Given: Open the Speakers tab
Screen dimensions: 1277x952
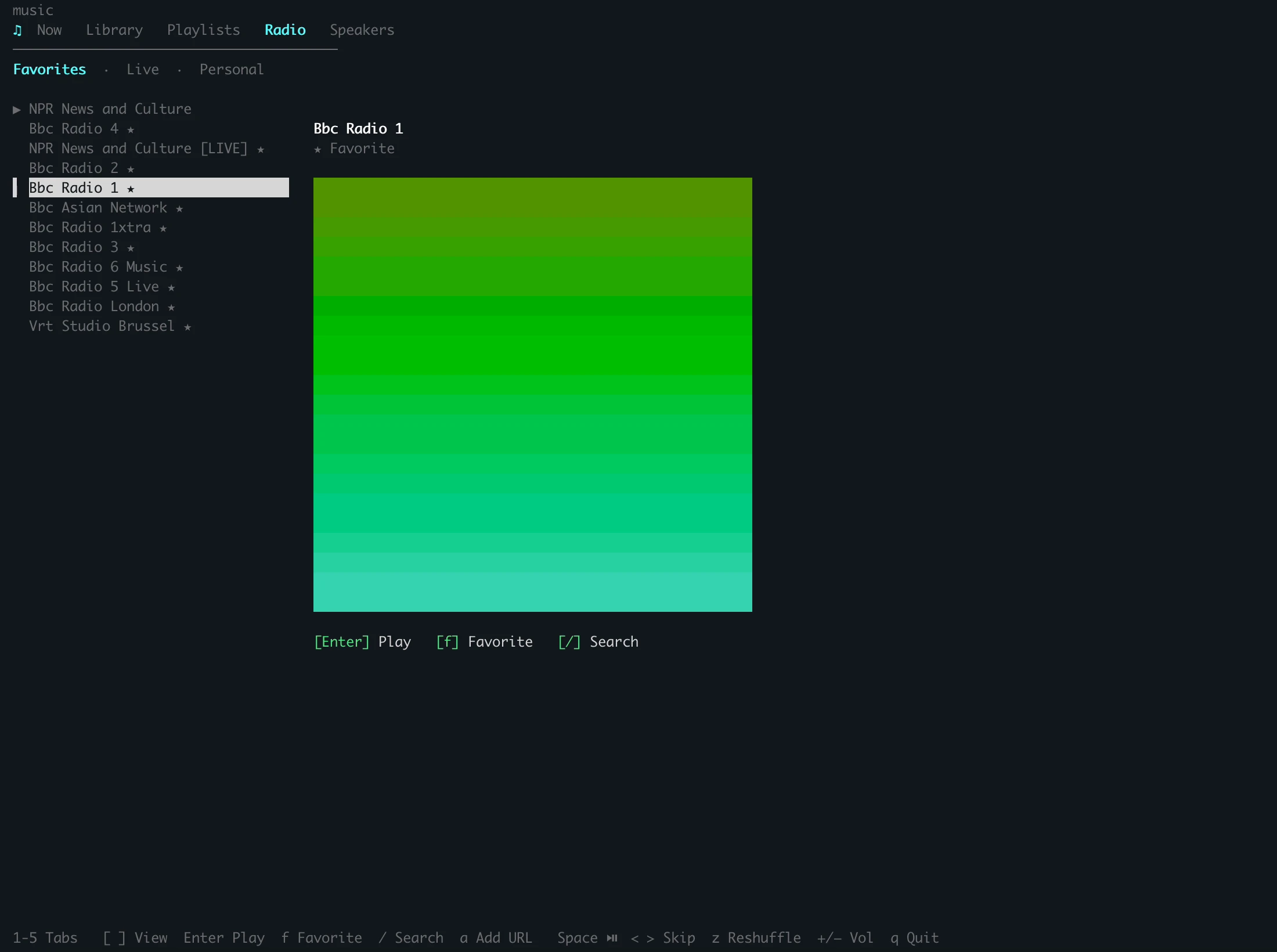Looking at the screenshot, I should coord(362,30).
